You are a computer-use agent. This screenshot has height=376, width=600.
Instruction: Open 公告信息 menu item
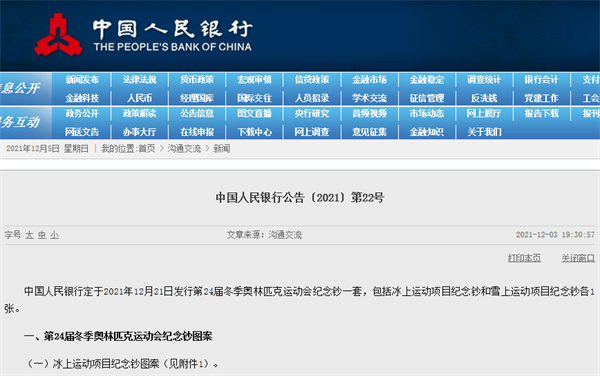[x=197, y=113]
